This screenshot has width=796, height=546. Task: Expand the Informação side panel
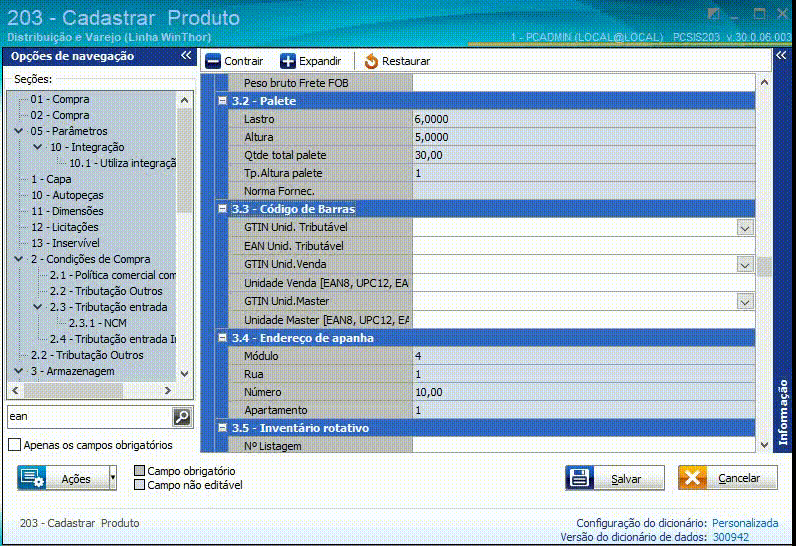(781, 55)
